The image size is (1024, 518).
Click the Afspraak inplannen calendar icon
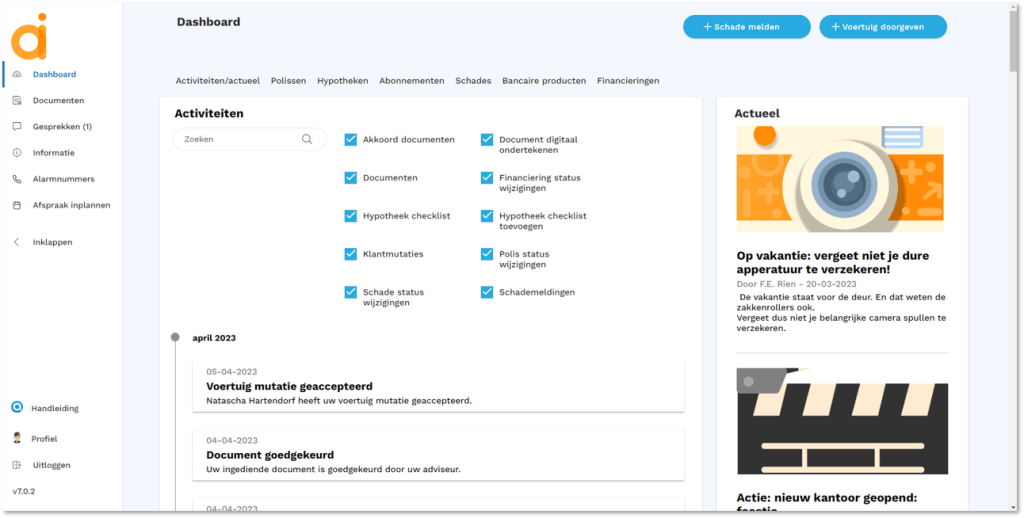click(x=17, y=205)
